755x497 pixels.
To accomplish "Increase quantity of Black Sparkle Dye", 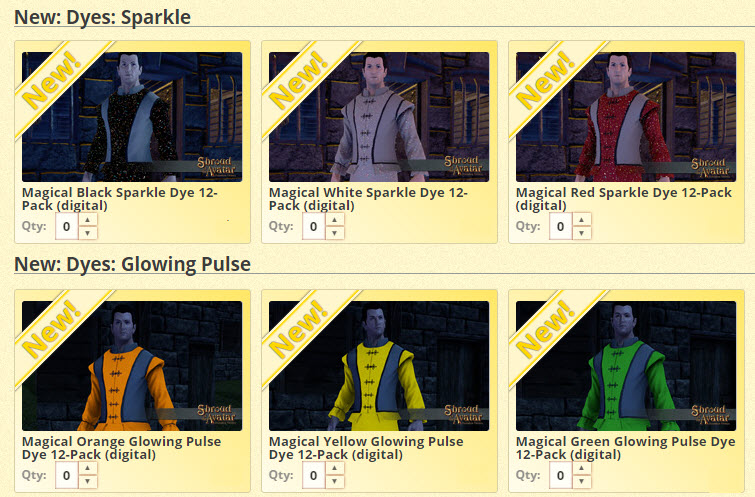I will click(x=88, y=220).
